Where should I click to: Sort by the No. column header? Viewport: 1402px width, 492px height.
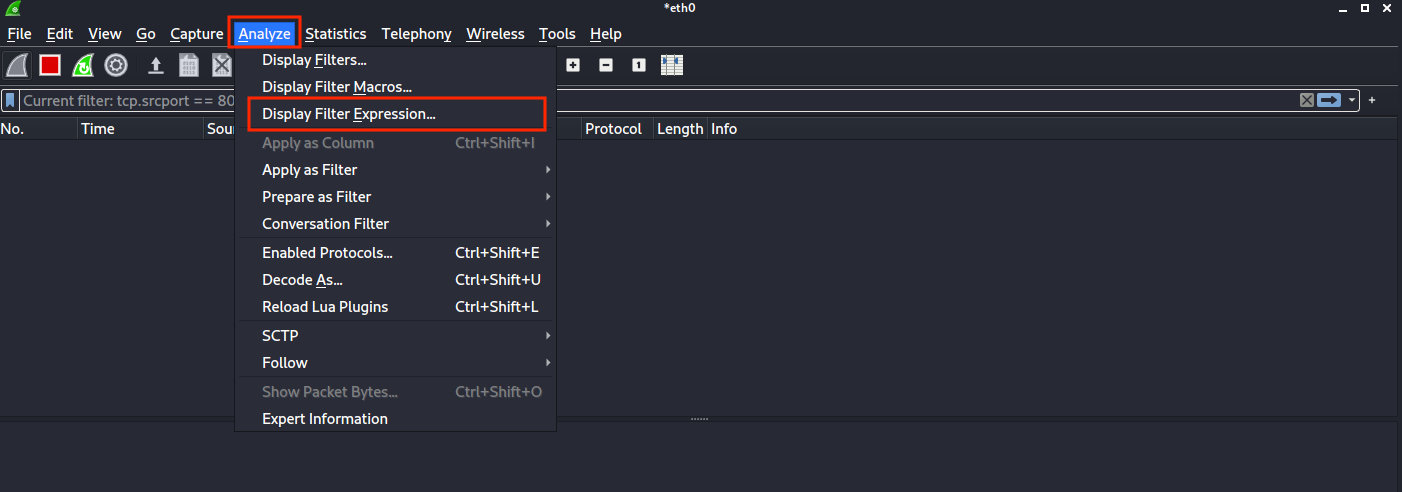39,129
